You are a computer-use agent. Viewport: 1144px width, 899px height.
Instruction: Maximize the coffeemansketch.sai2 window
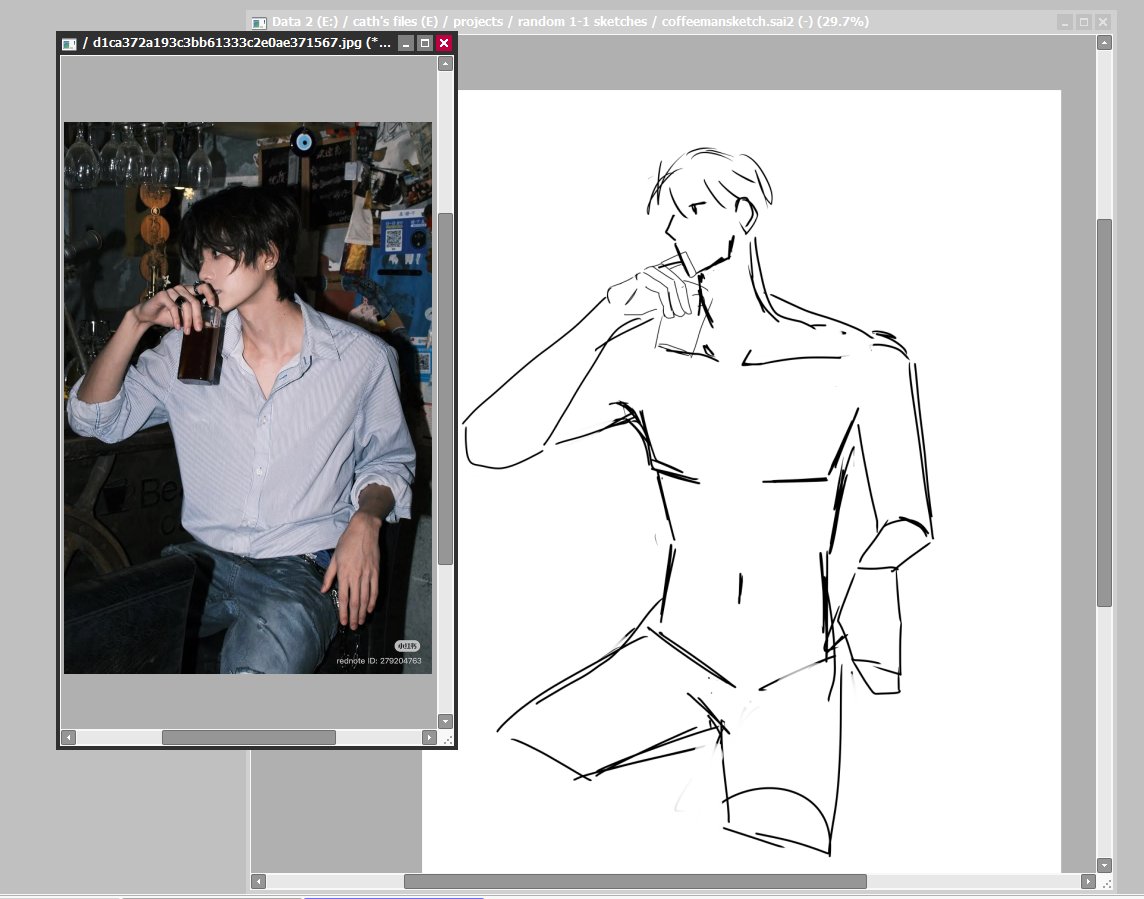click(1084, 22)
